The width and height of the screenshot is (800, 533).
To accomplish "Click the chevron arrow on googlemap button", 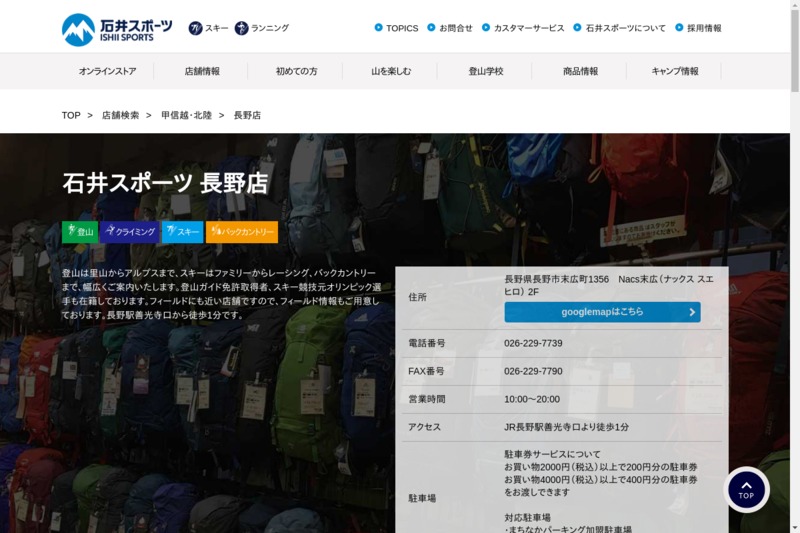I will click(692, 312).
